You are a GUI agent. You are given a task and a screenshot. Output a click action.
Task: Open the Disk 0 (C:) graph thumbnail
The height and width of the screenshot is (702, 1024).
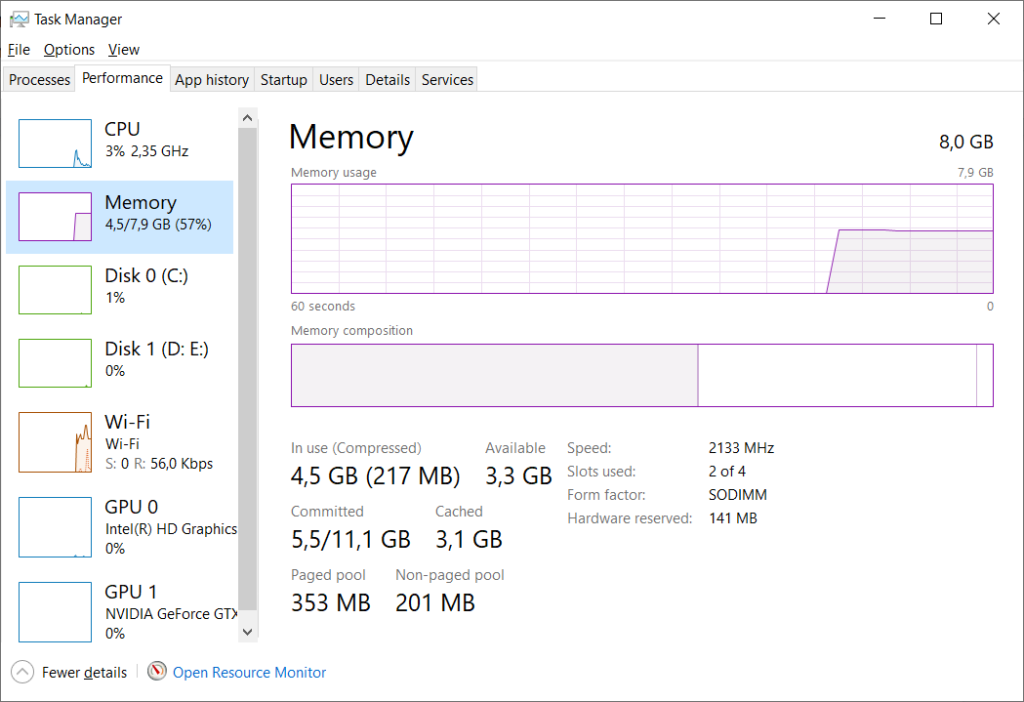click(55, 290)
